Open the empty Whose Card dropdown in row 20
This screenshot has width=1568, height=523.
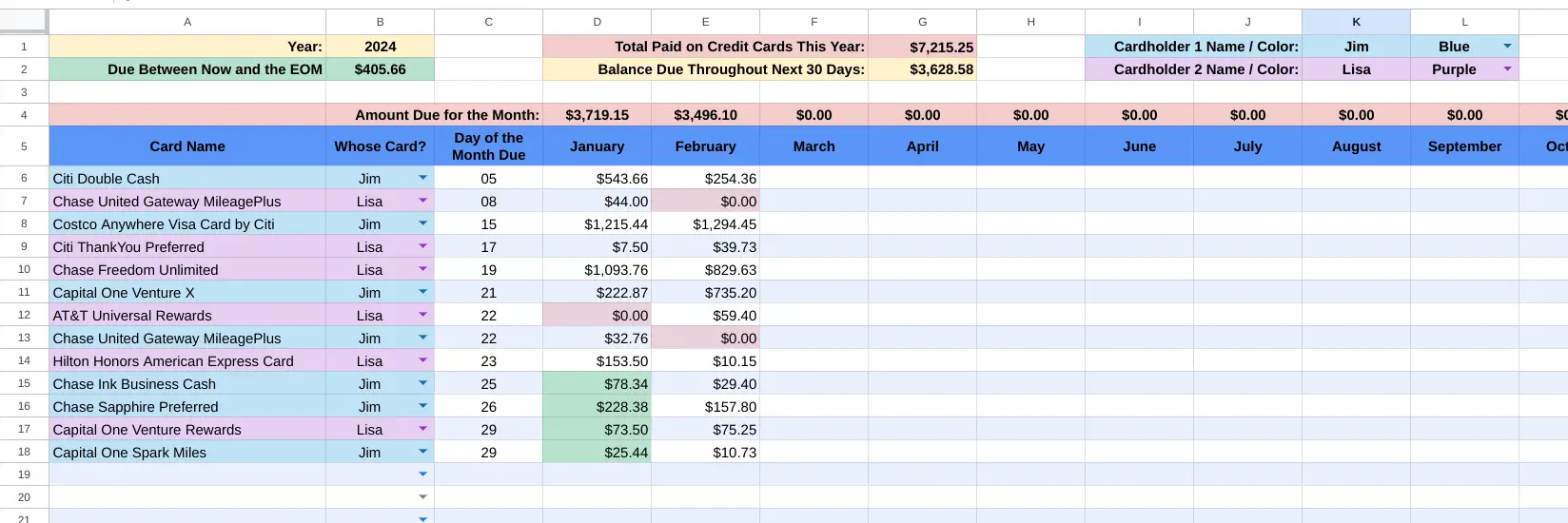coord(422,497)
